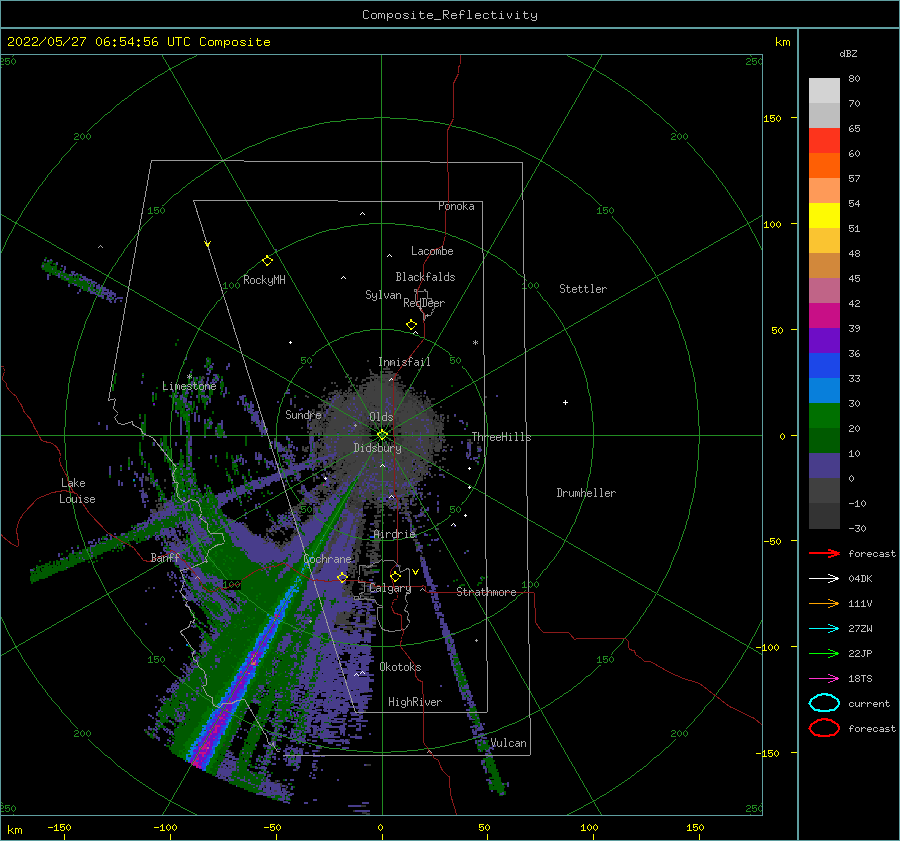This screenshot has height=841, width=900.
Task: Click the yellow radar site marker near Didsbury
Action: coord(382,435)
